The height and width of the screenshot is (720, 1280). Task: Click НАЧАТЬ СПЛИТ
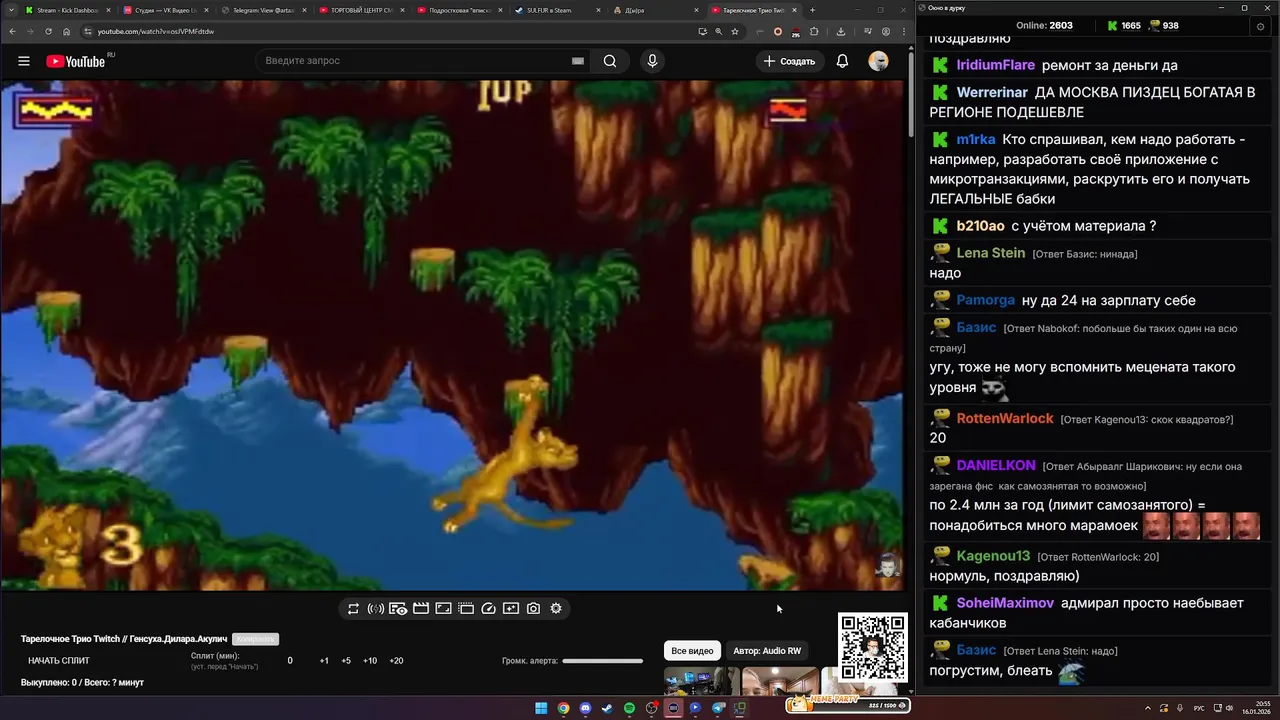point(59,661)
